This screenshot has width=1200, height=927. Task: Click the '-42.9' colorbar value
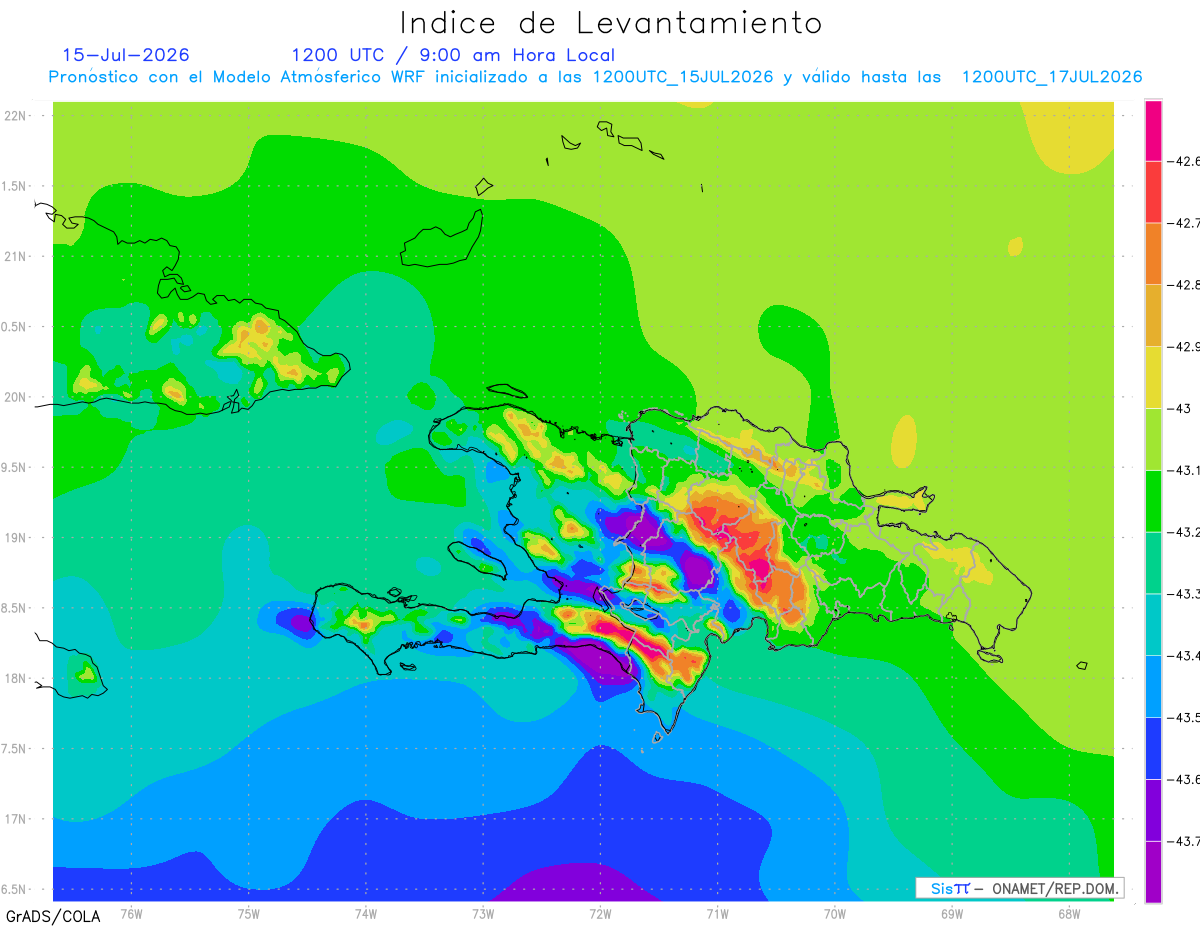(x=1184, y=346)
